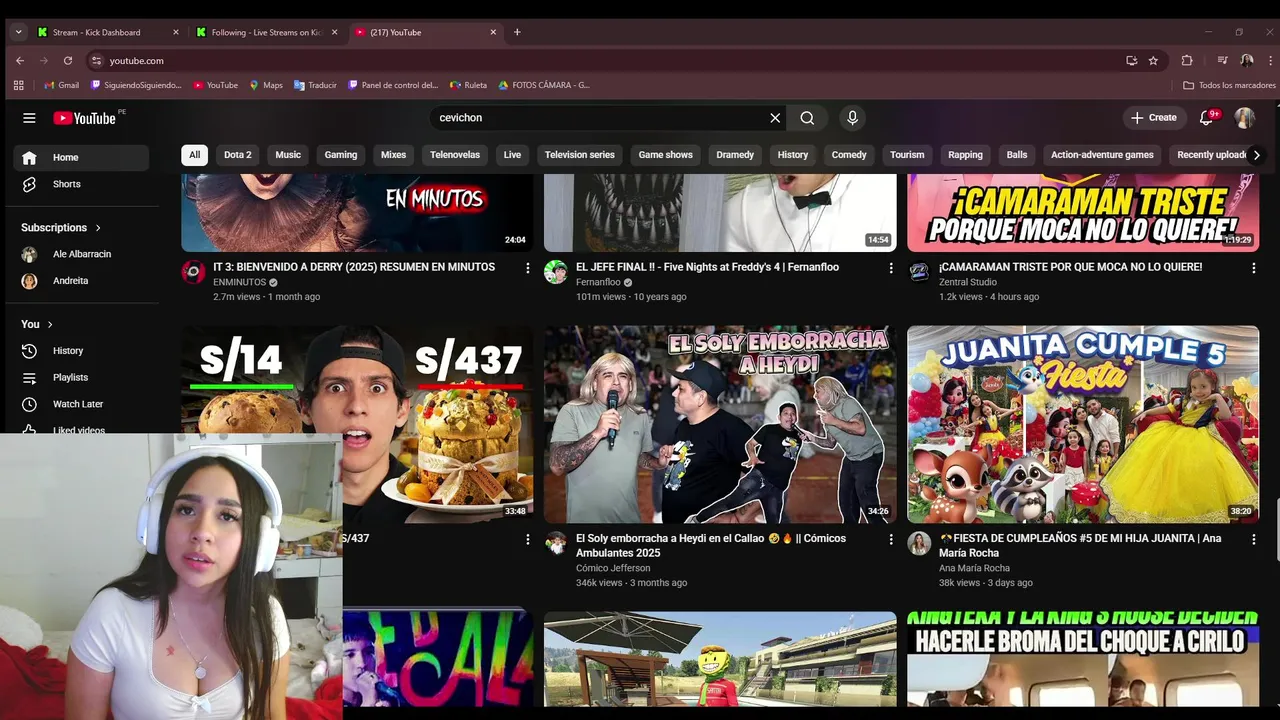The image size is (1280, 720).
Task: Expand the Subscriptions section chevron
Action: tap(98, 228)
